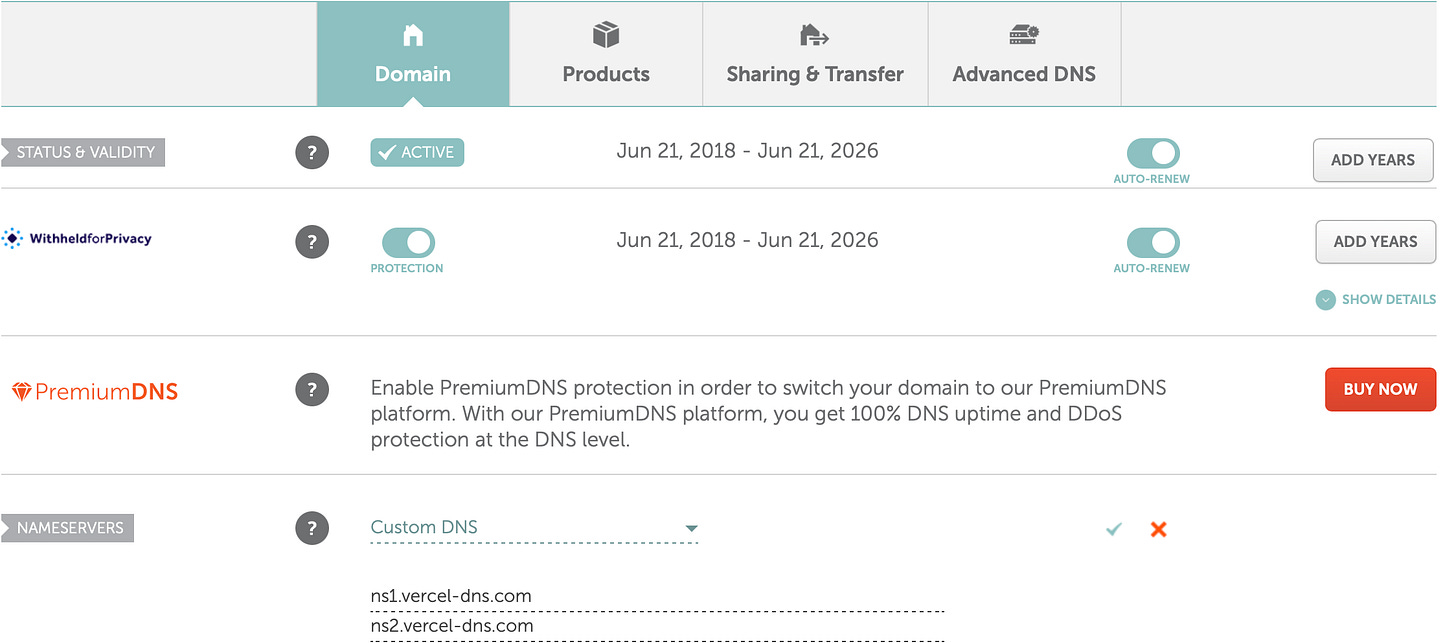Click the PremiumDNS Buy Now button
Screen dimensions: 1456x643
click(1380, 389)
